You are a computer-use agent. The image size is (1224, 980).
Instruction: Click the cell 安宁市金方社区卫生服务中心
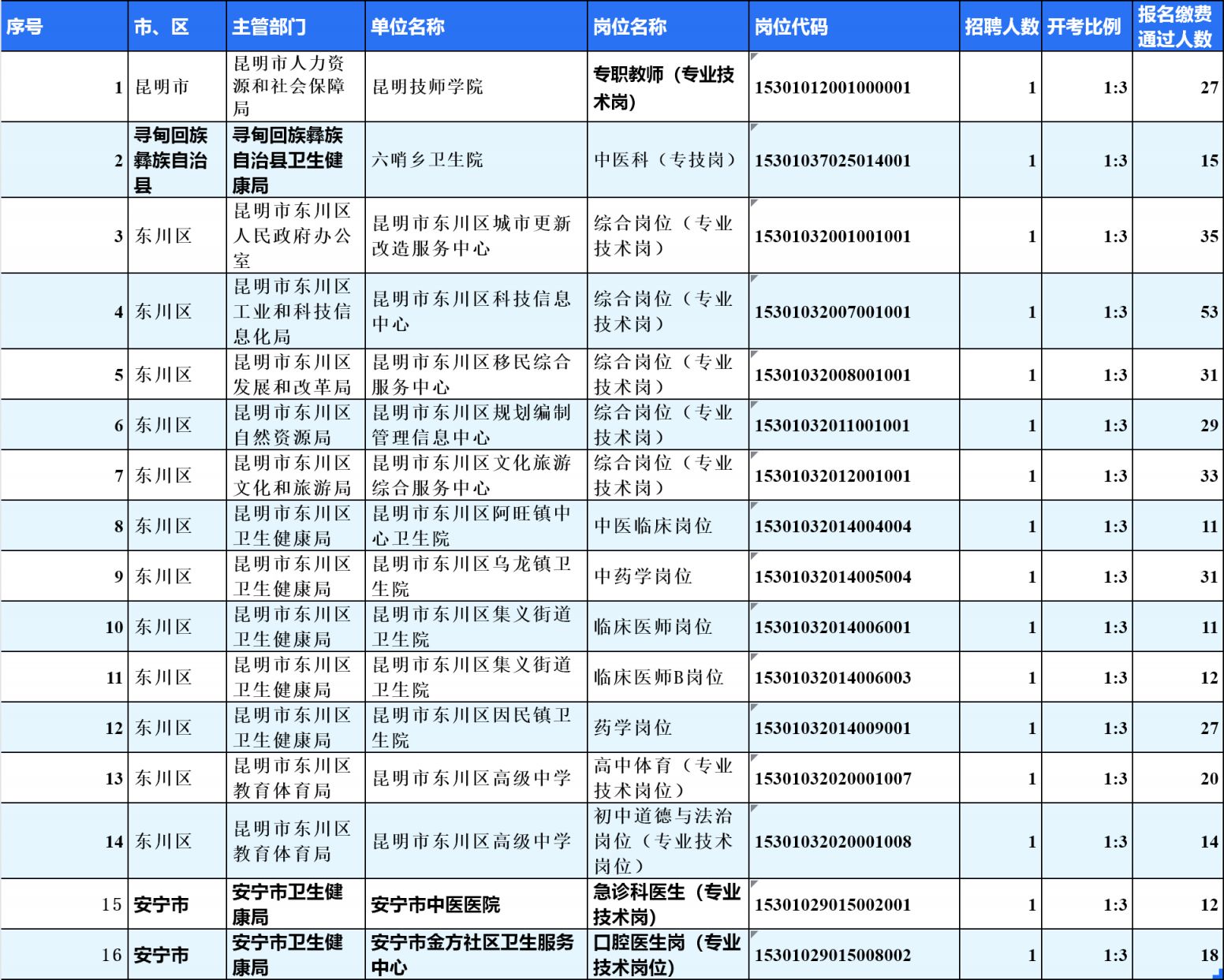coord(476,955)
